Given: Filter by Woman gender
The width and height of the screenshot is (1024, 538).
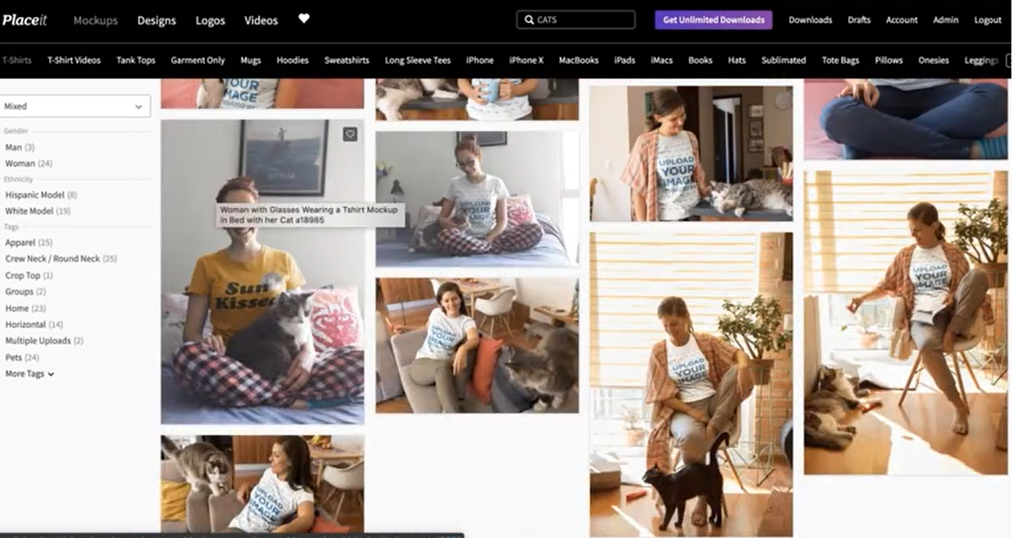Looking at the screenshot, I should tap(20, 163).
